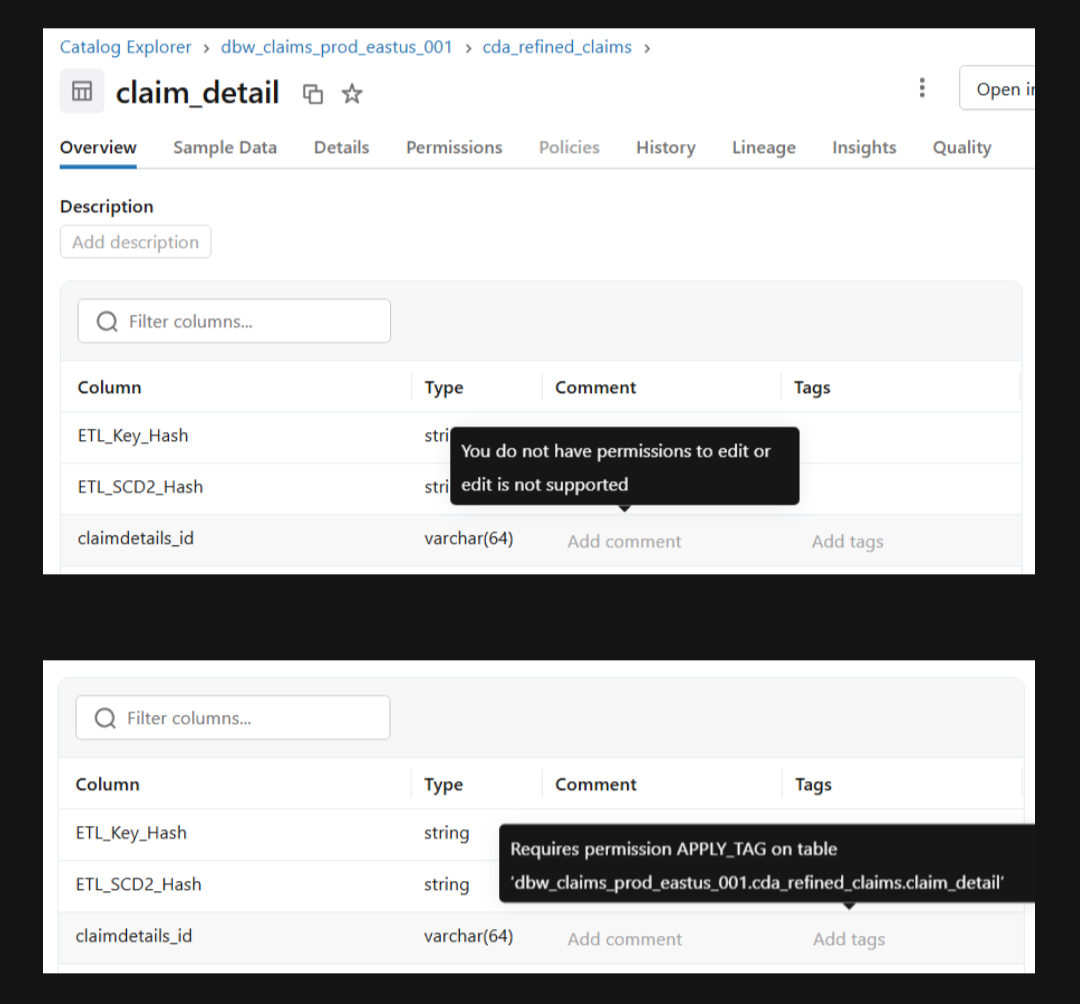
Task: Select ETL_Key_Hash in lower table
Action: [131, 833]
